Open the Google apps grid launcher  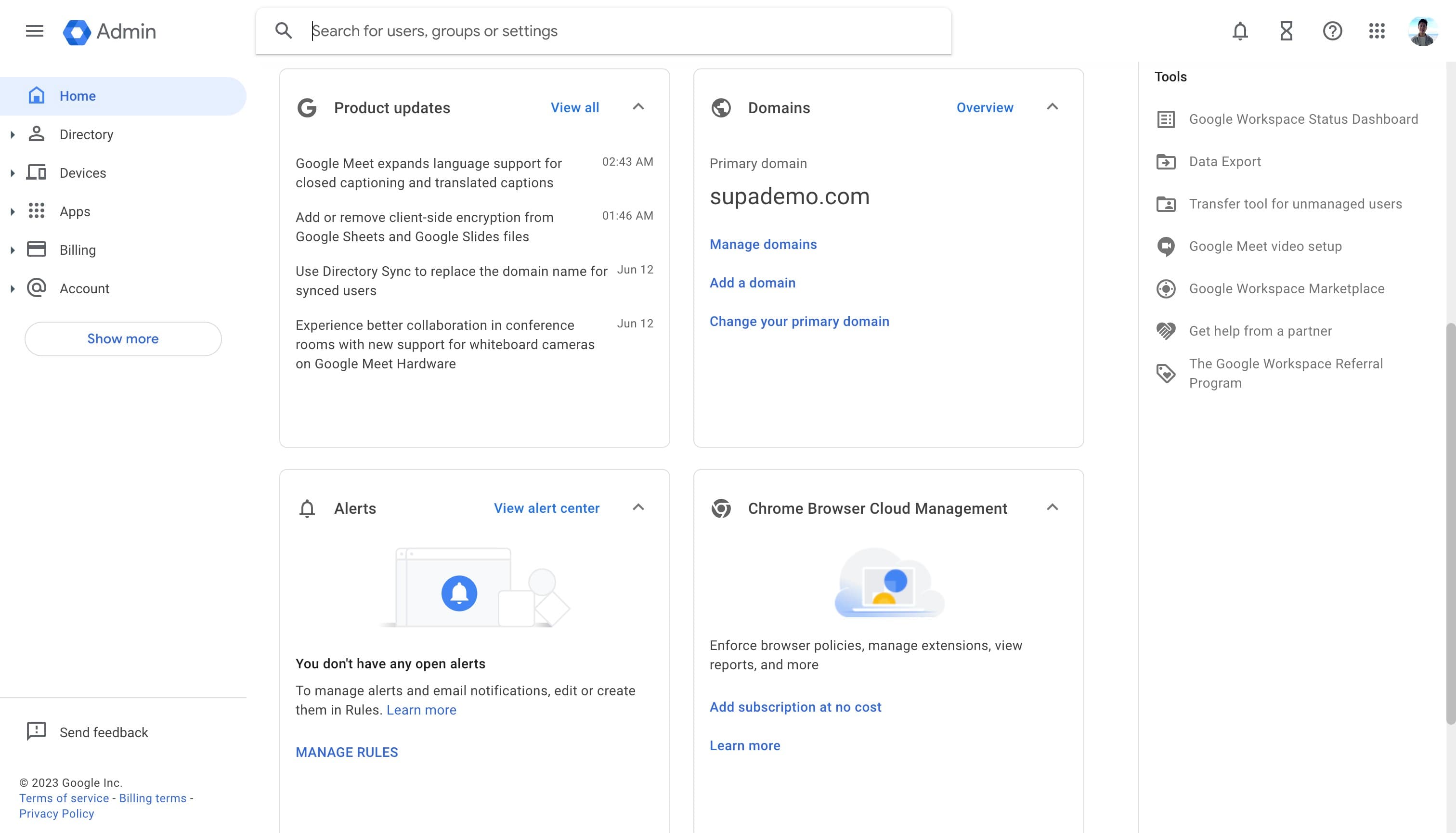[1377, 31]
